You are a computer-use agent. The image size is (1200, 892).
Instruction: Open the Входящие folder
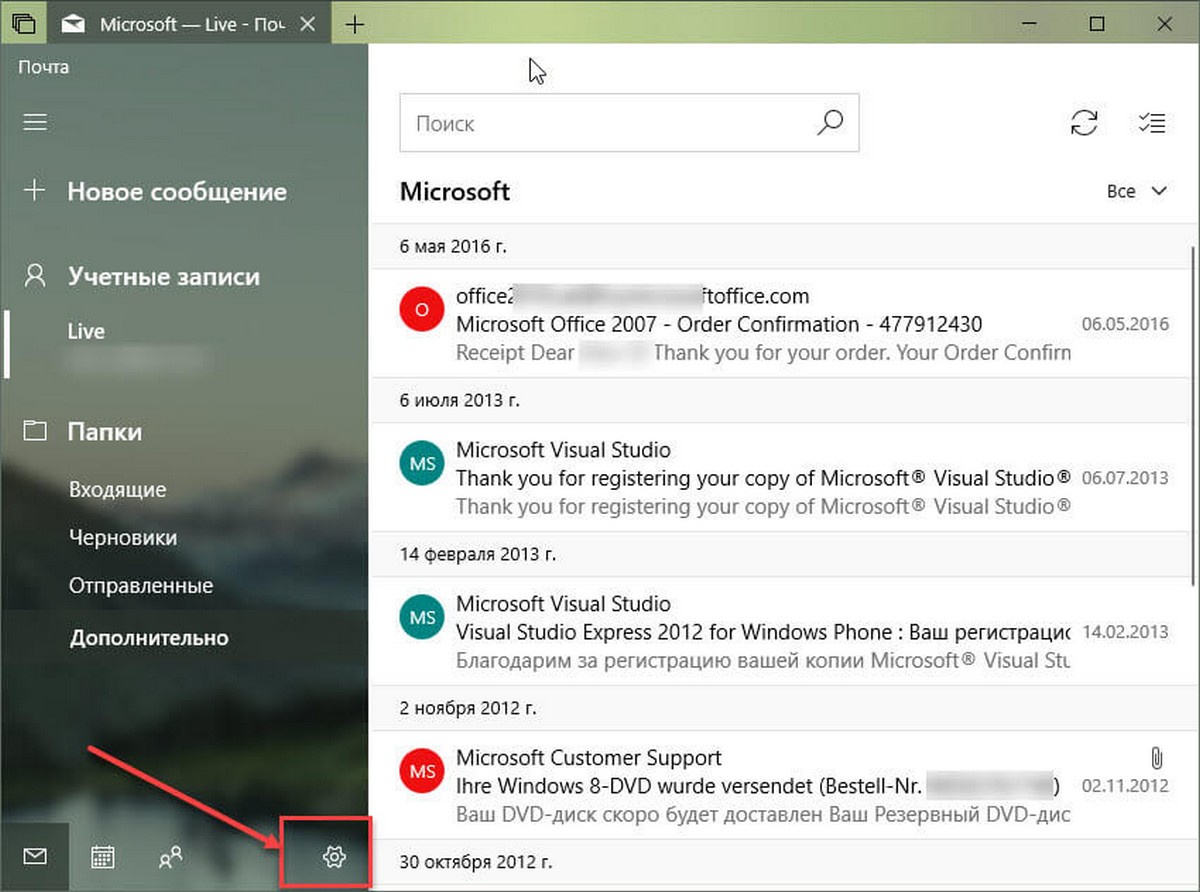click(118, 490)
